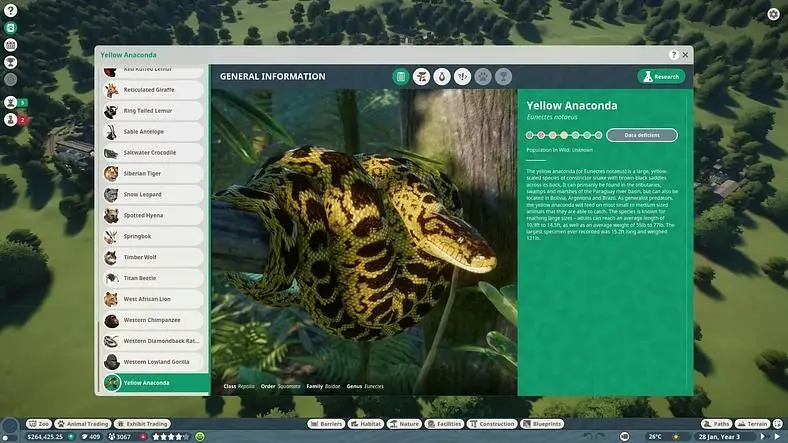Open the Facilities build menu
The width and height of the screenshot is (788, 443).
click(x=444, y=424)
